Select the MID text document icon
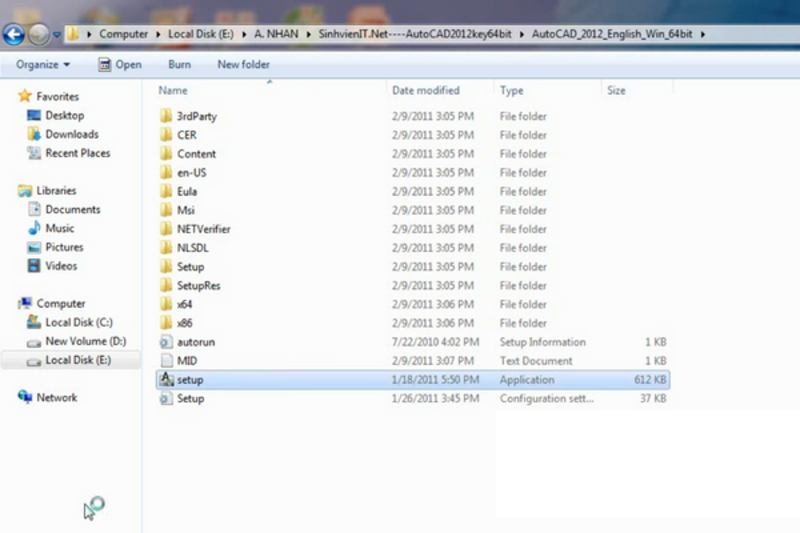Image resolution: width=800 pixels, height=533 pixels. pyautogui.click(x=166, y=361)
